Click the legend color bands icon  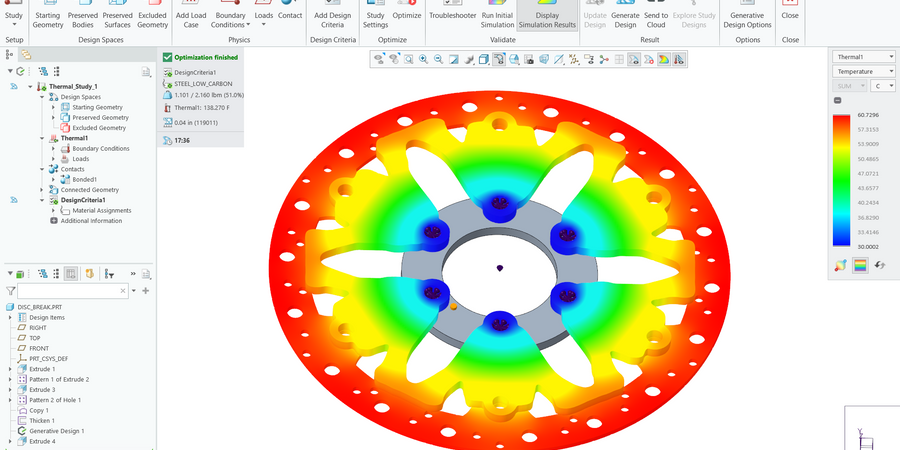859,265
